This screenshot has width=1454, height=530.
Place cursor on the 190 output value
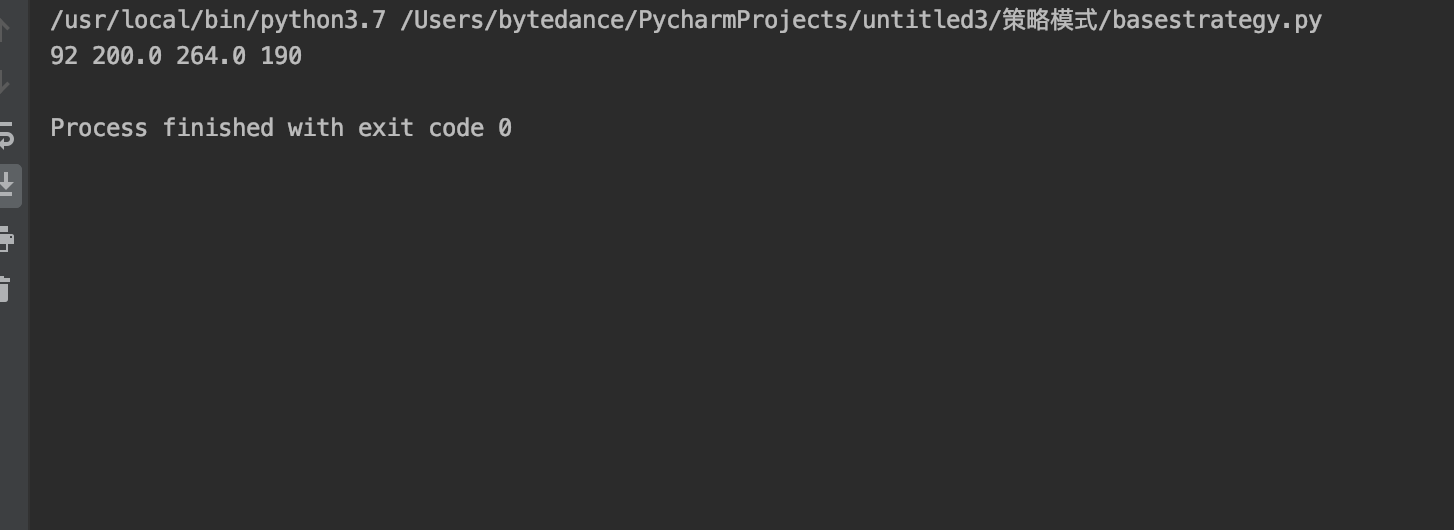(281, 56)
